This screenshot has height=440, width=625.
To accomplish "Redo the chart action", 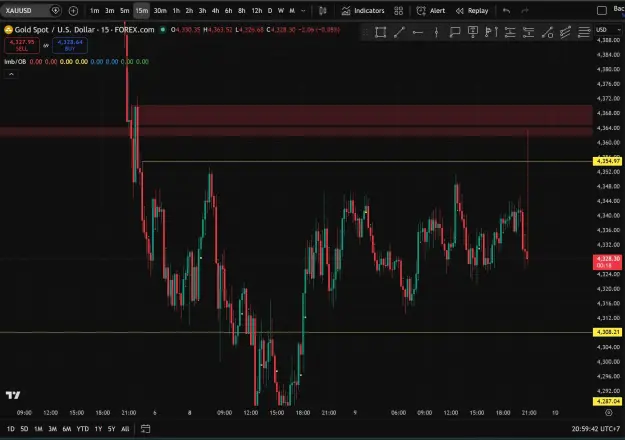I will [x=525, y=11].
